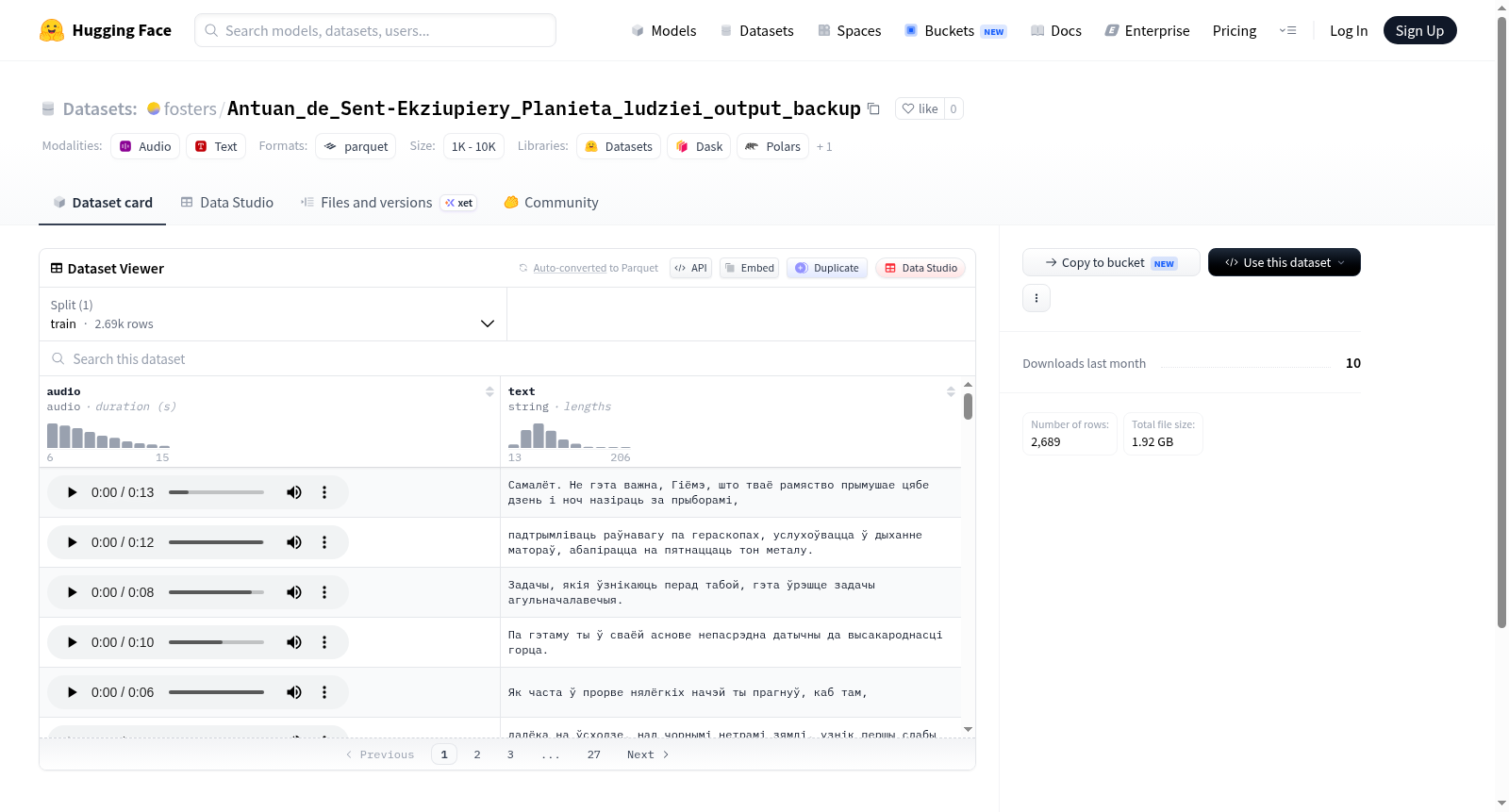Click the Audio modality tag

[x=145, y=146]
